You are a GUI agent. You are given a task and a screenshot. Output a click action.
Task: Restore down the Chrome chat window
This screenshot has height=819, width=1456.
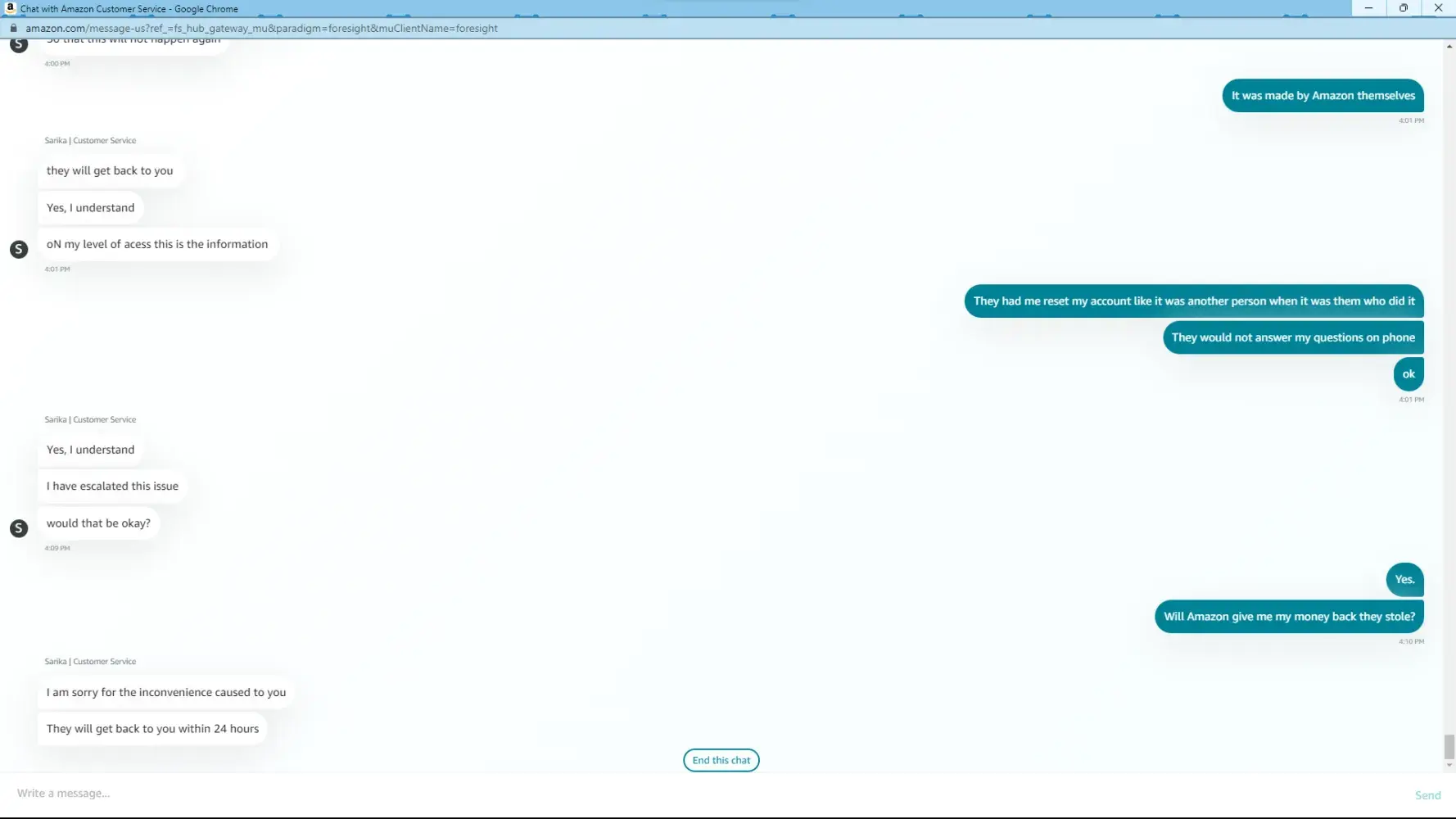pyautogui.click(x=1404, y=8)
